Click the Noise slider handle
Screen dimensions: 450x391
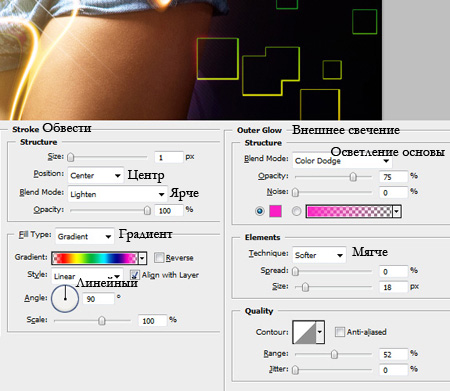click(295, 192)
